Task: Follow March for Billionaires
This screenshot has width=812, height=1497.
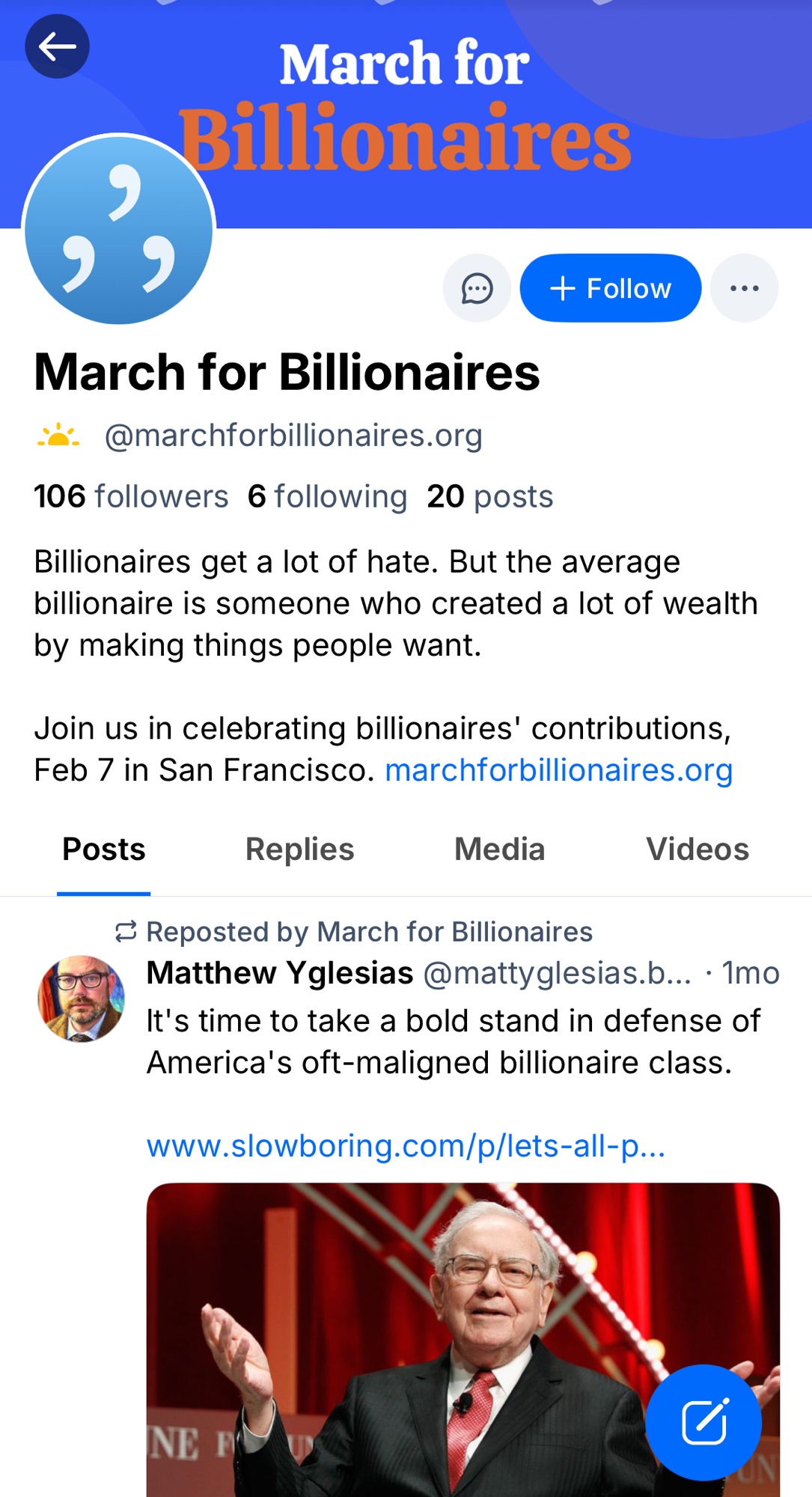Action: coord(610,288)
